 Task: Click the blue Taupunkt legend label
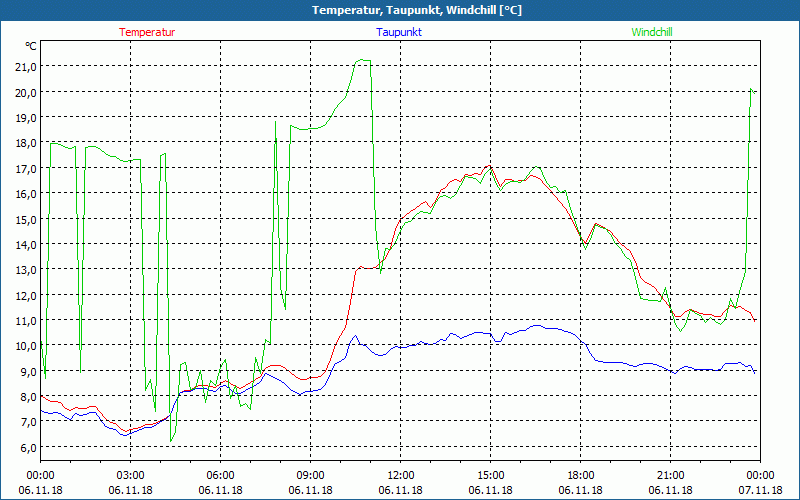click(399, 32)
